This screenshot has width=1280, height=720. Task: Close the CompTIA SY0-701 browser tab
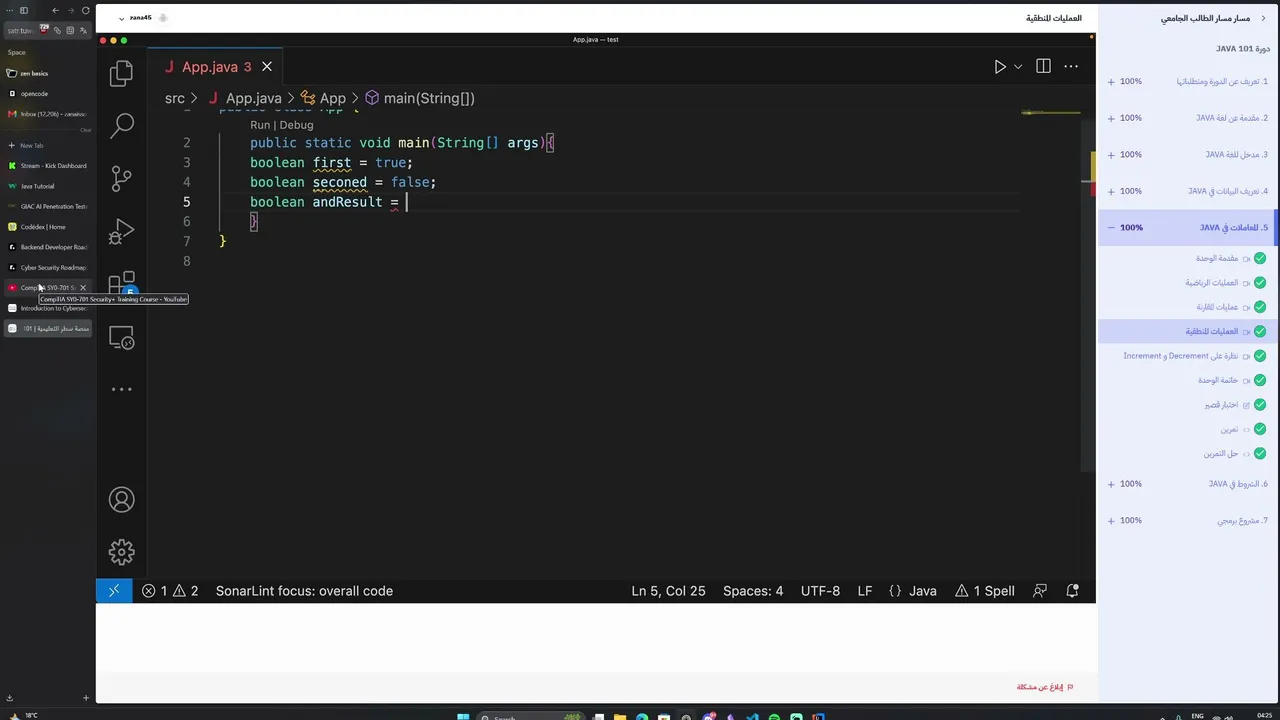point(83,288)
